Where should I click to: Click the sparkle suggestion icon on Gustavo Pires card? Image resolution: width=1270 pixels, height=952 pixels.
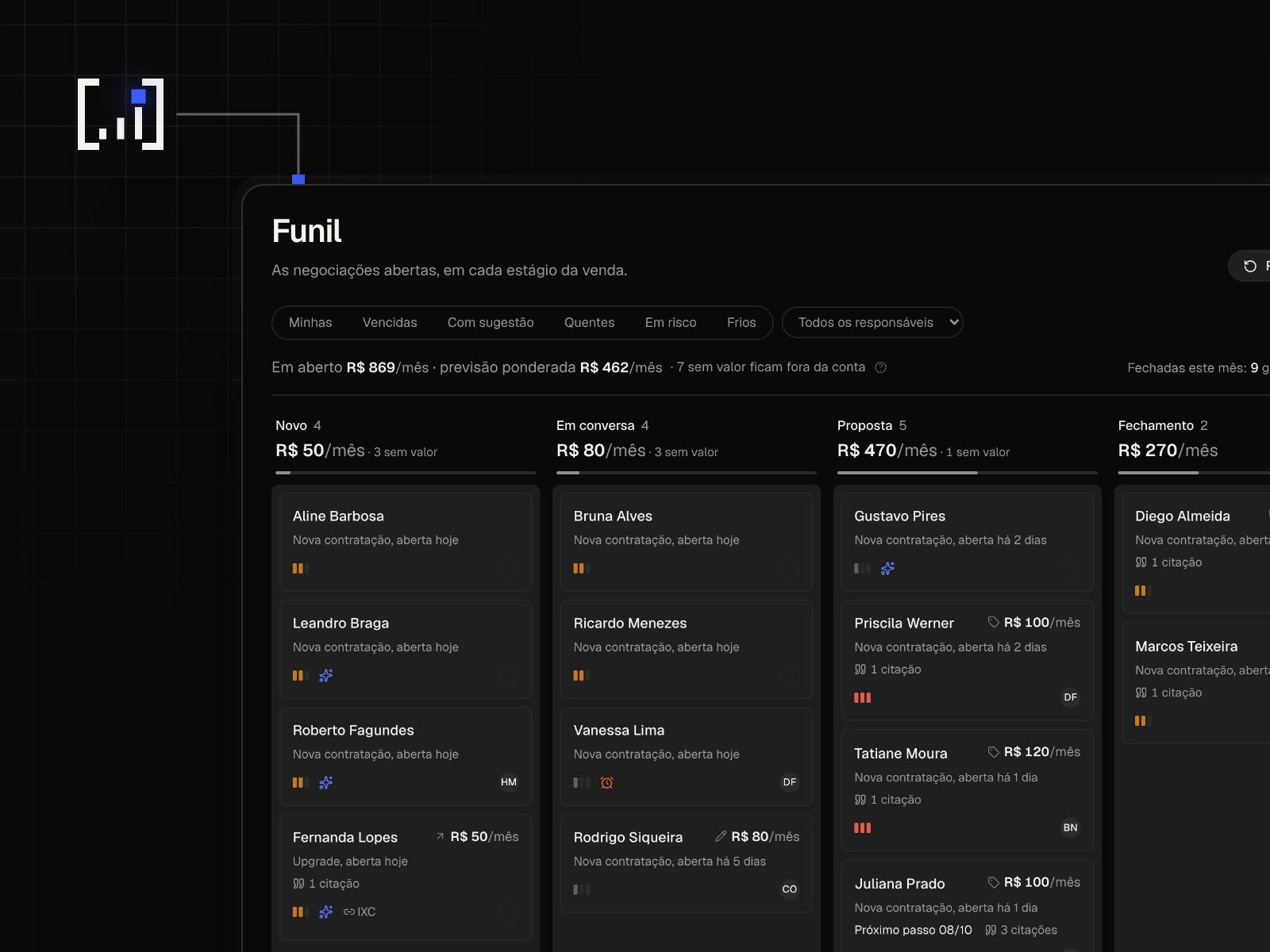click(x=887, y=568)
